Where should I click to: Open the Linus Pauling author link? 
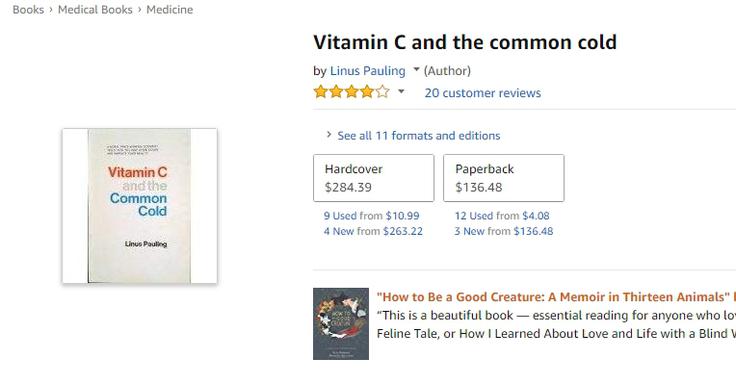click(x=368, y=71)
